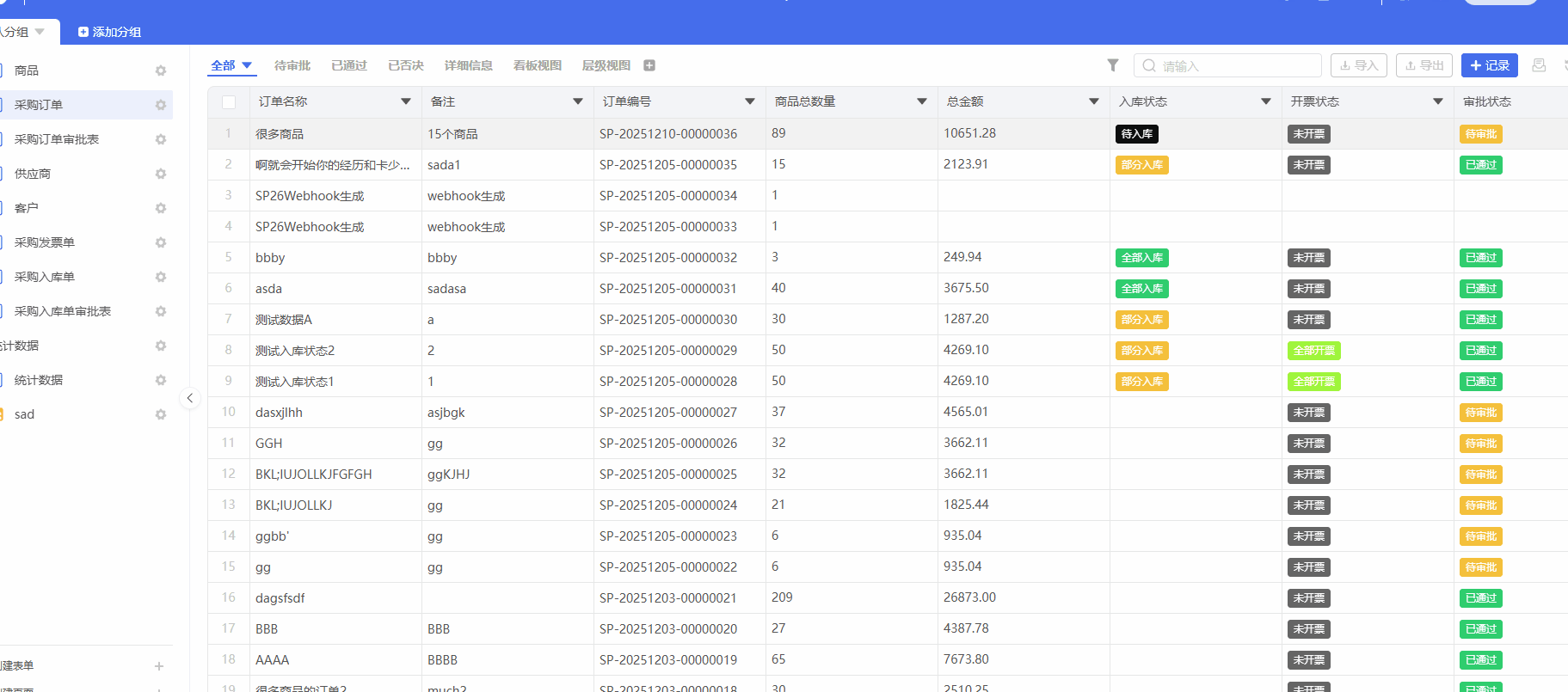Add a new view with plus icon
The image size is (1568, 692).
point(649,65)
